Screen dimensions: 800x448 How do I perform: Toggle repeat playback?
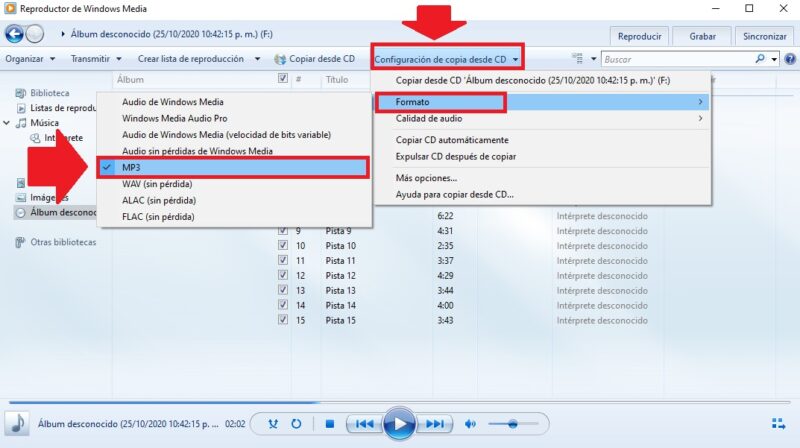(x=296, y=424)
